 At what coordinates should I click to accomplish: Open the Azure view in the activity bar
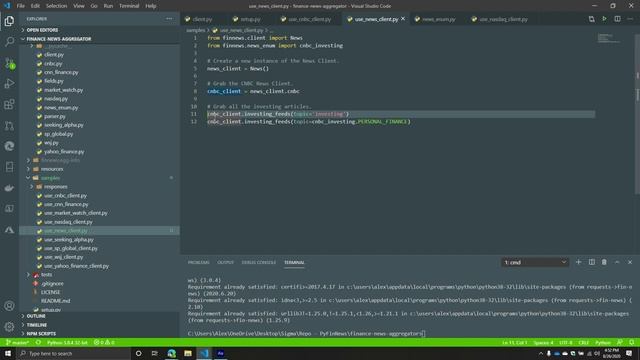coord(9,230)
